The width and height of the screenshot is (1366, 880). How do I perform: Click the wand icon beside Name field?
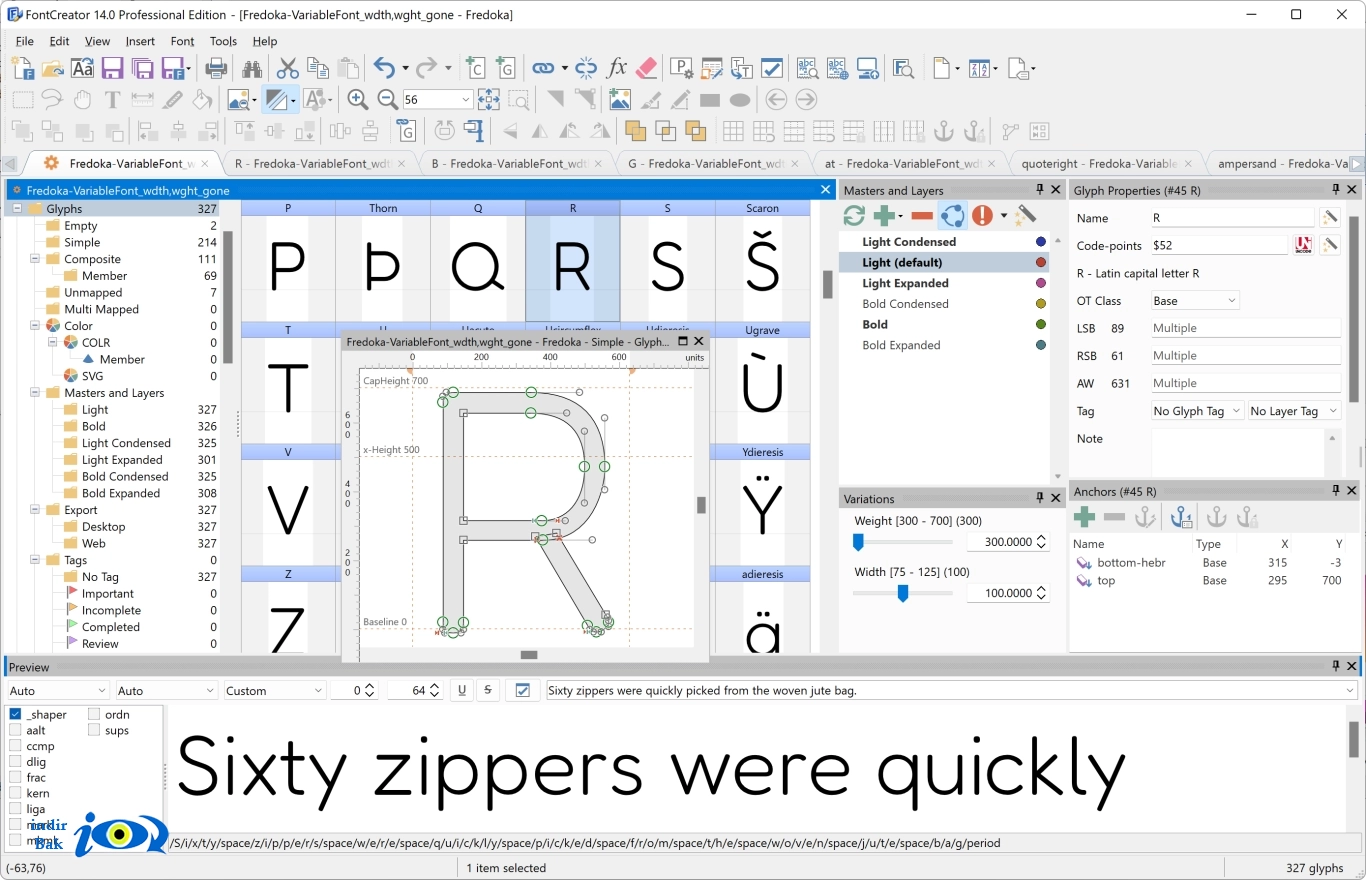coord(1330,217)
